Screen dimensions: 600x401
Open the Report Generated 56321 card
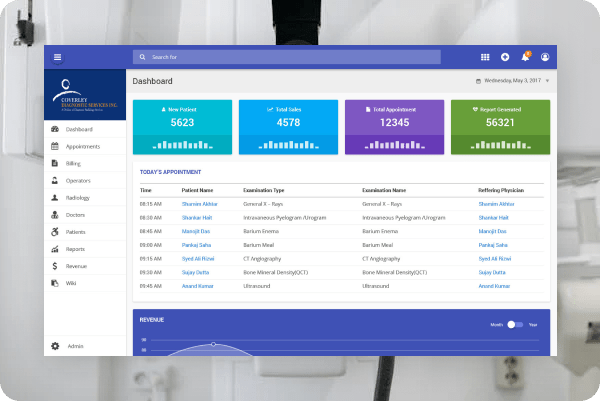[x=500, y=127]
